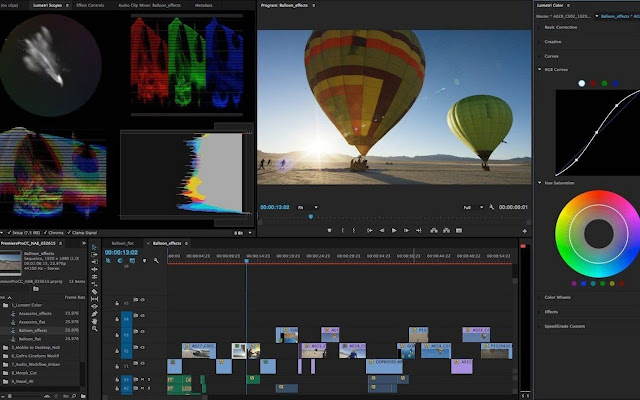640x400 pixels.
Task: Switch to the Balloon_flat timeline tab
Action: click(x=123, y=243)
